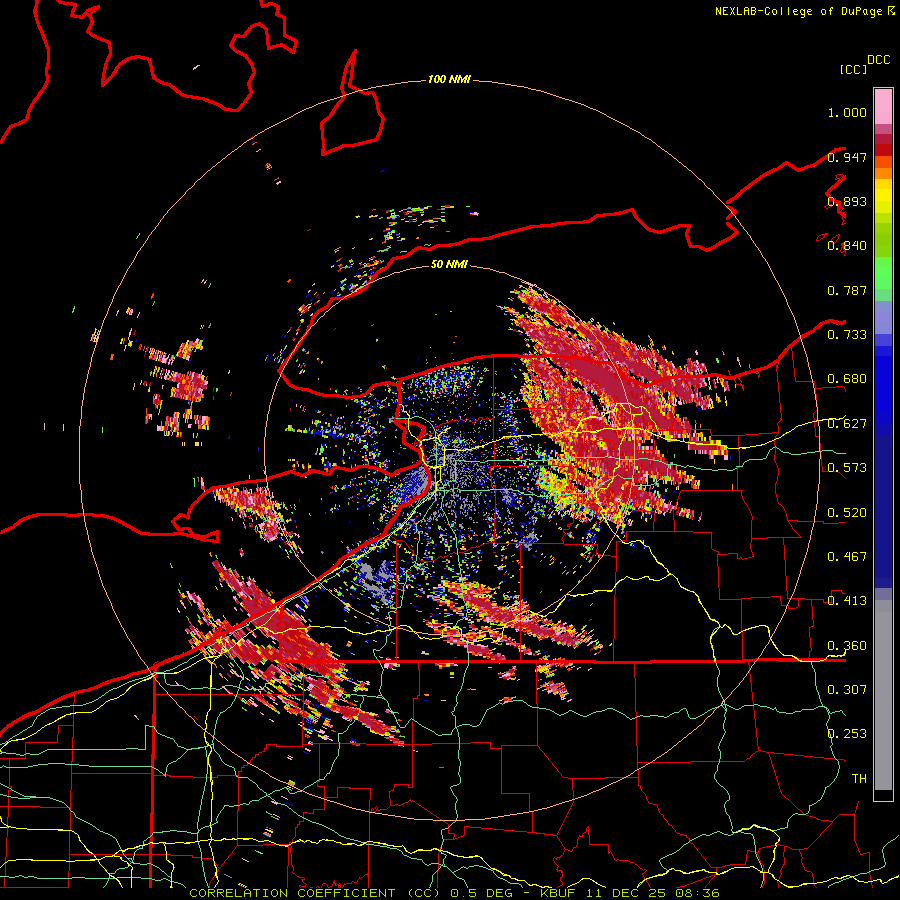Image resolution: width=900 pixels, height=900 pixels.
Task: Click the 0.627 scale value
Action: pos(847,424)
